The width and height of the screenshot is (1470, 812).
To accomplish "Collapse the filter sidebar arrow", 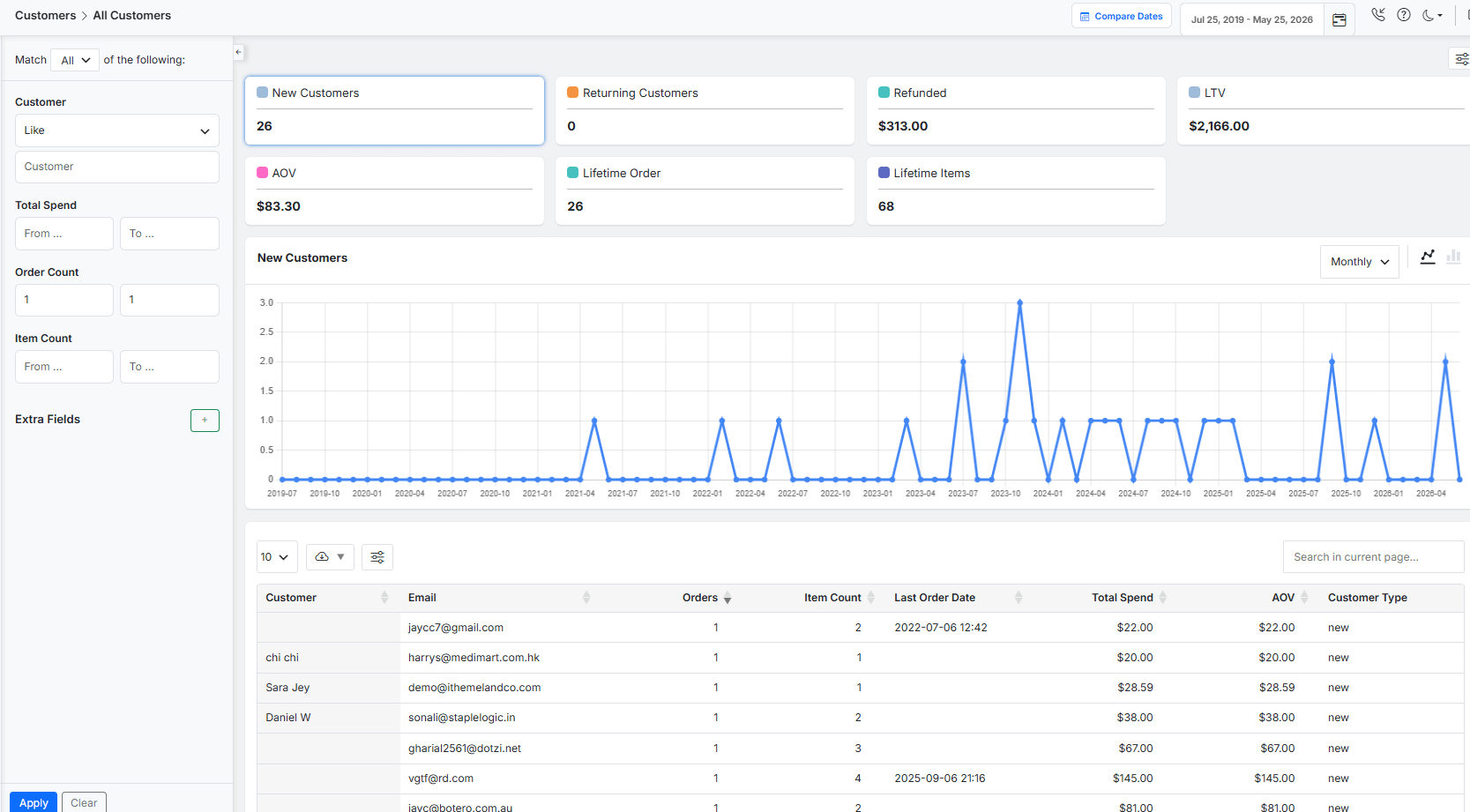I will pos(238,52).
